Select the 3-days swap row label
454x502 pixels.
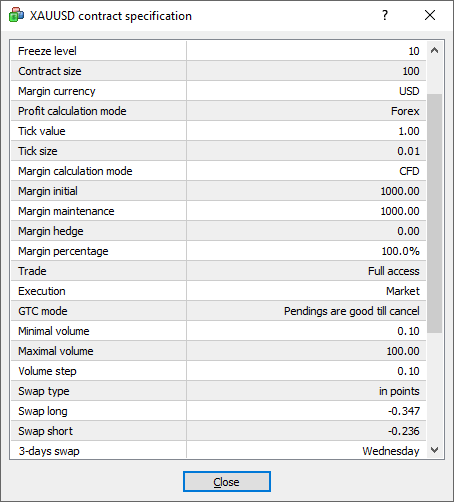49,451
